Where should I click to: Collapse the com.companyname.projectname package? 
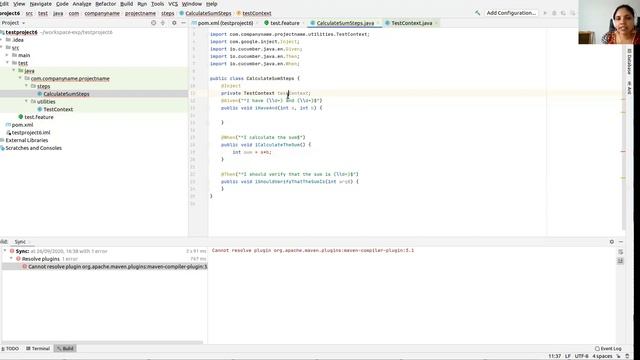[x=20, y=78]
